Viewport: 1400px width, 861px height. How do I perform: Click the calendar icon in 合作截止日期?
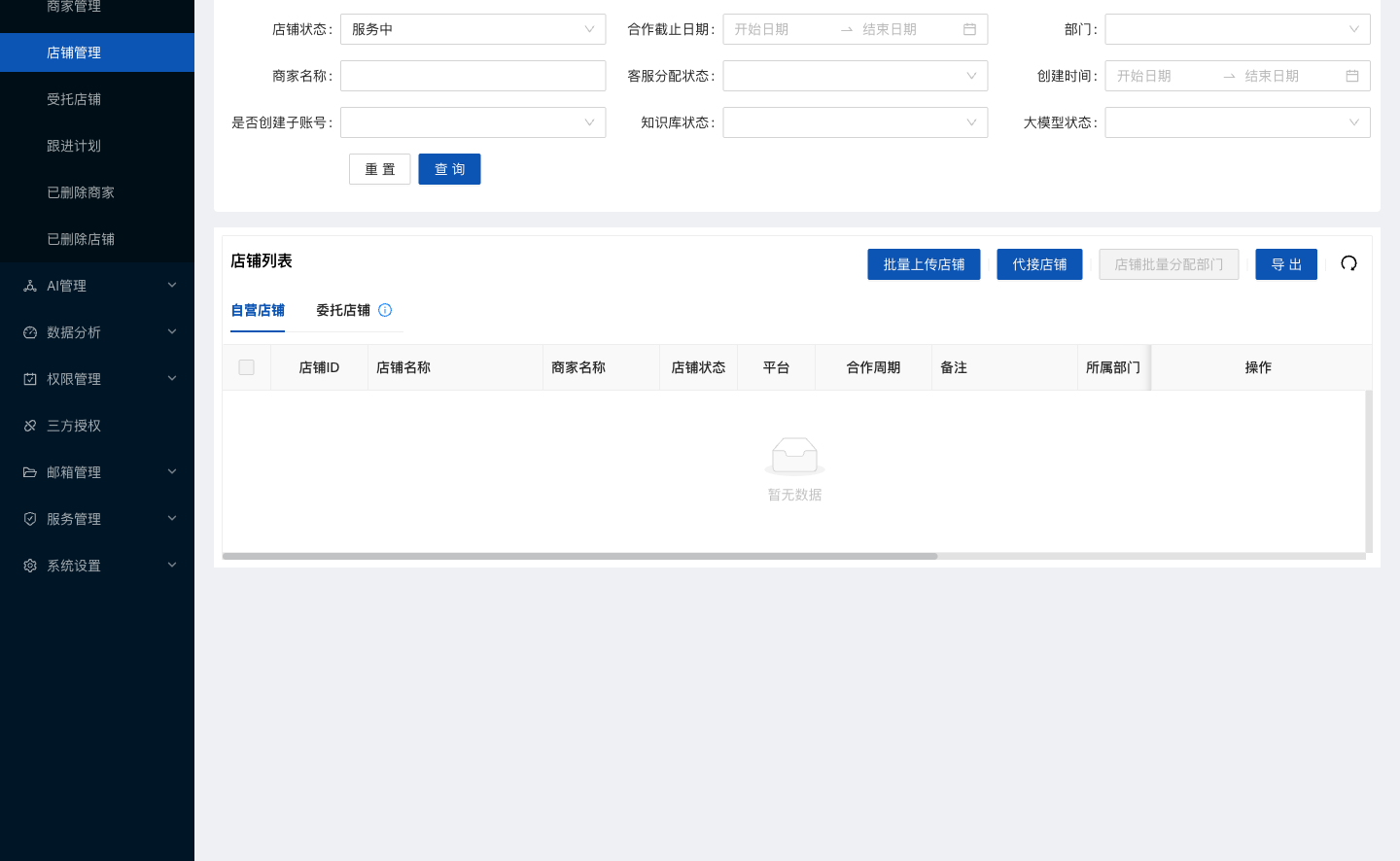tap(969, 29)
